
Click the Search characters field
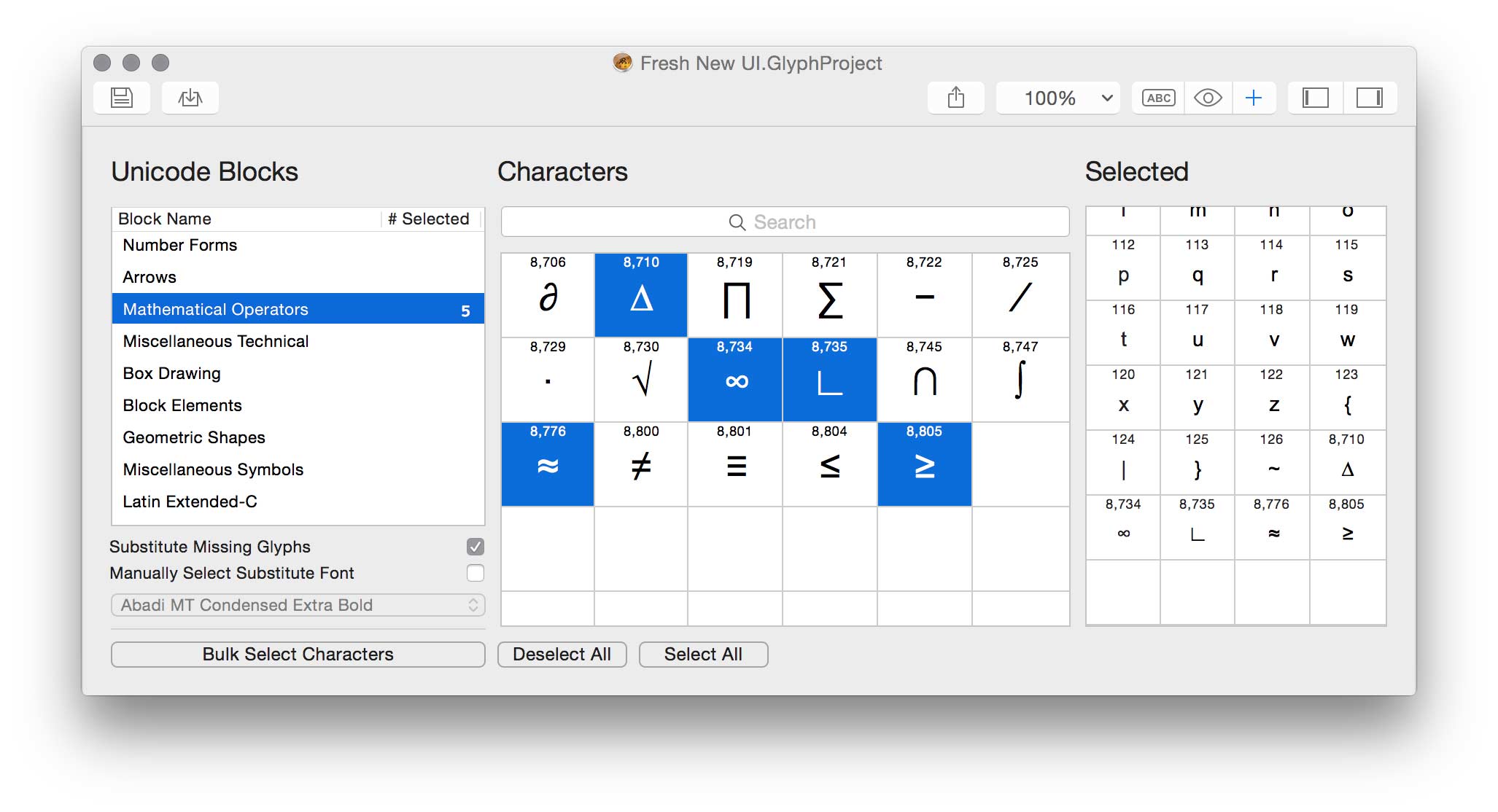785,222
